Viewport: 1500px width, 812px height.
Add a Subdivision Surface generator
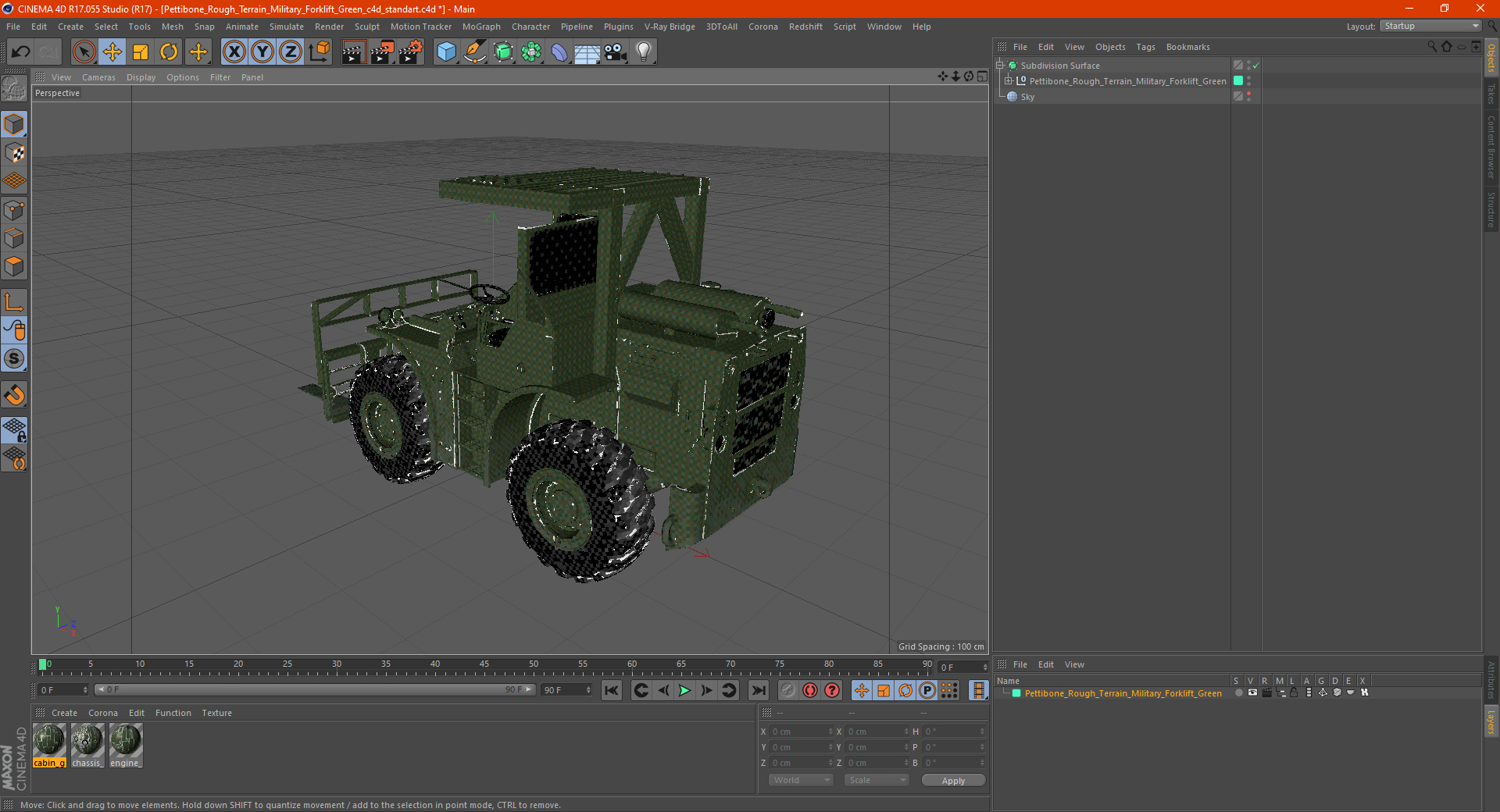click(504, 52)
